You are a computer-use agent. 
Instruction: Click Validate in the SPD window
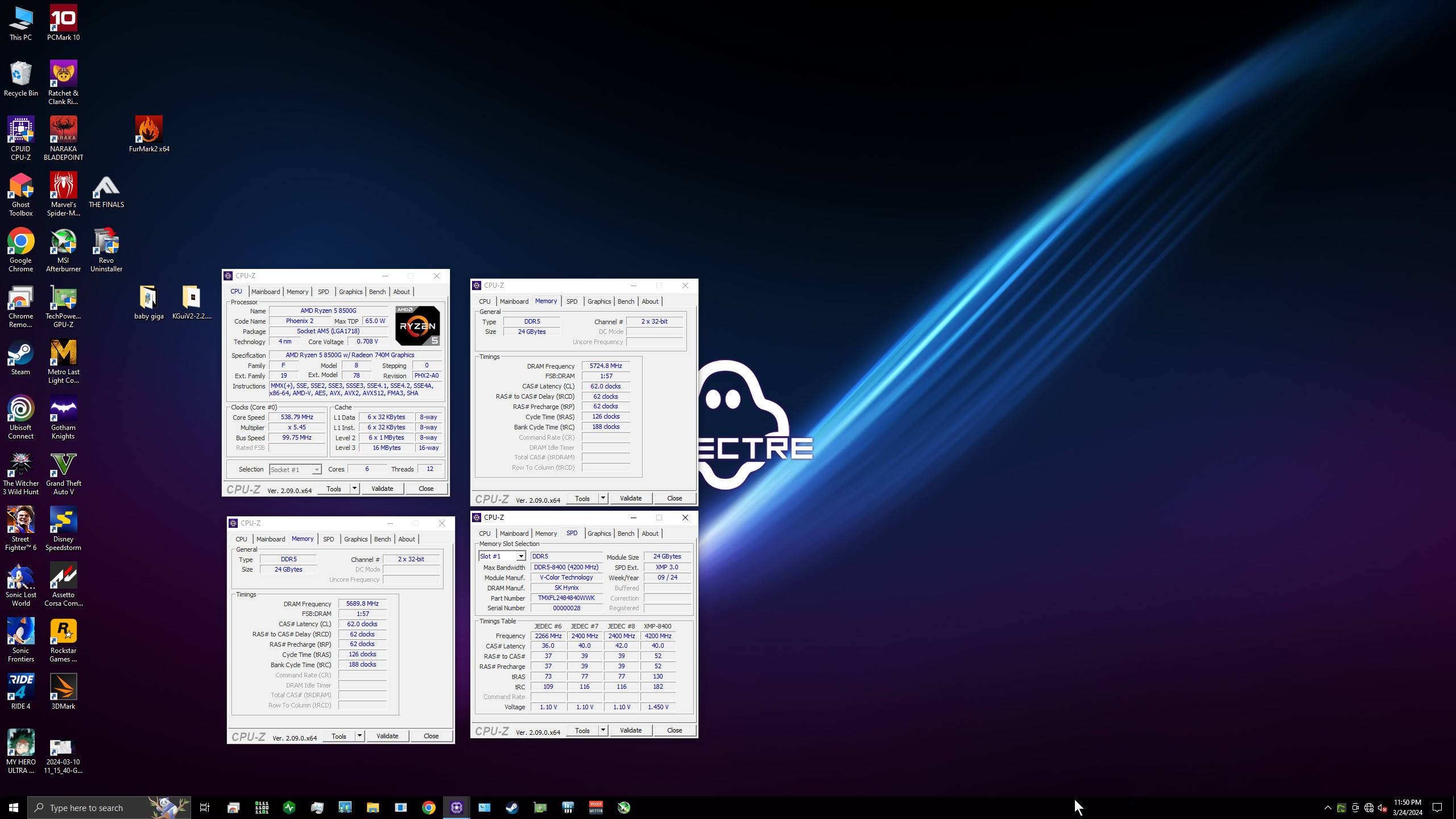click(631, 730)
